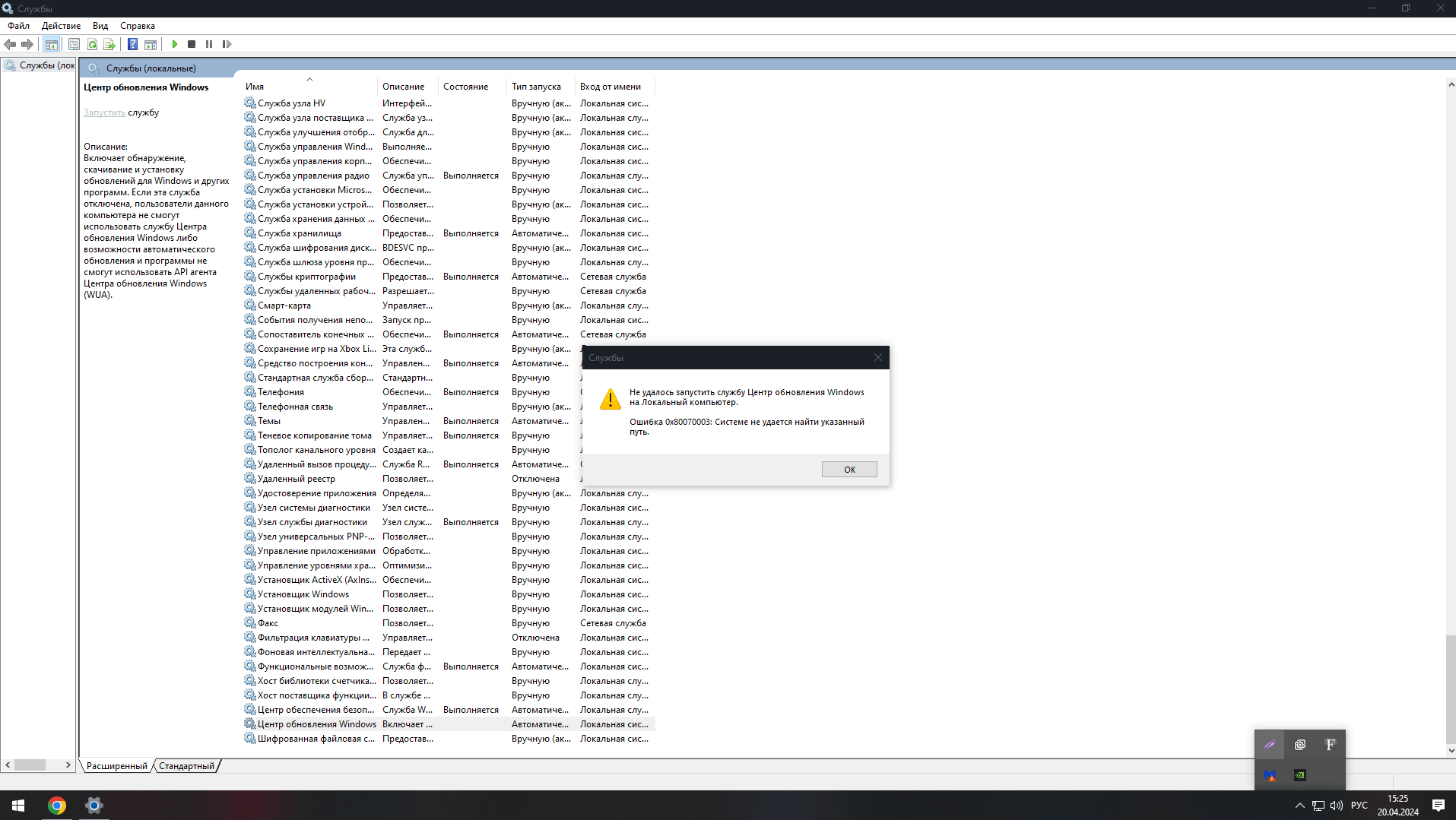Open the volume control tray icon

point(1337,806)
